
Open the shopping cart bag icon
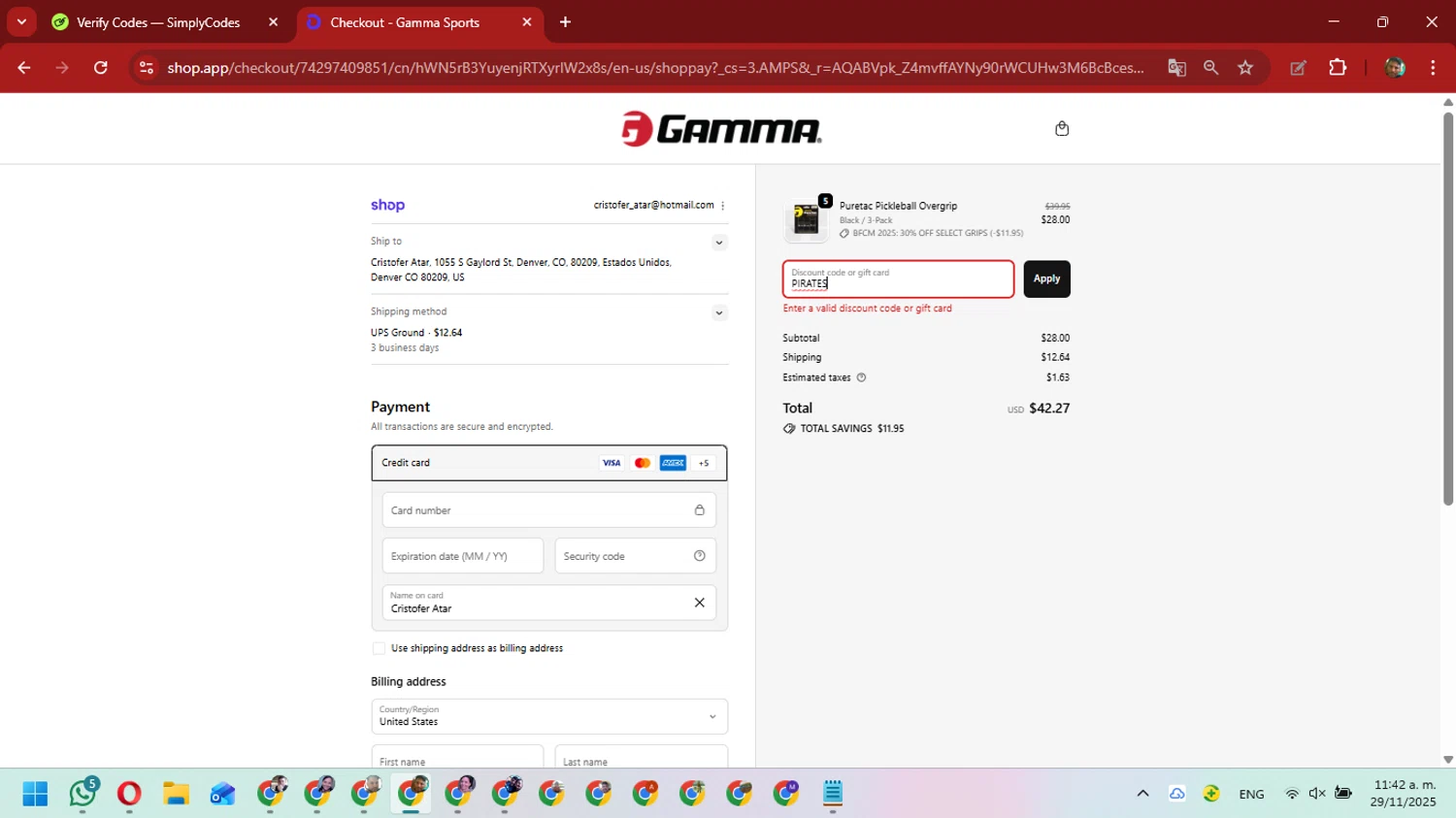coord(1062,128)
